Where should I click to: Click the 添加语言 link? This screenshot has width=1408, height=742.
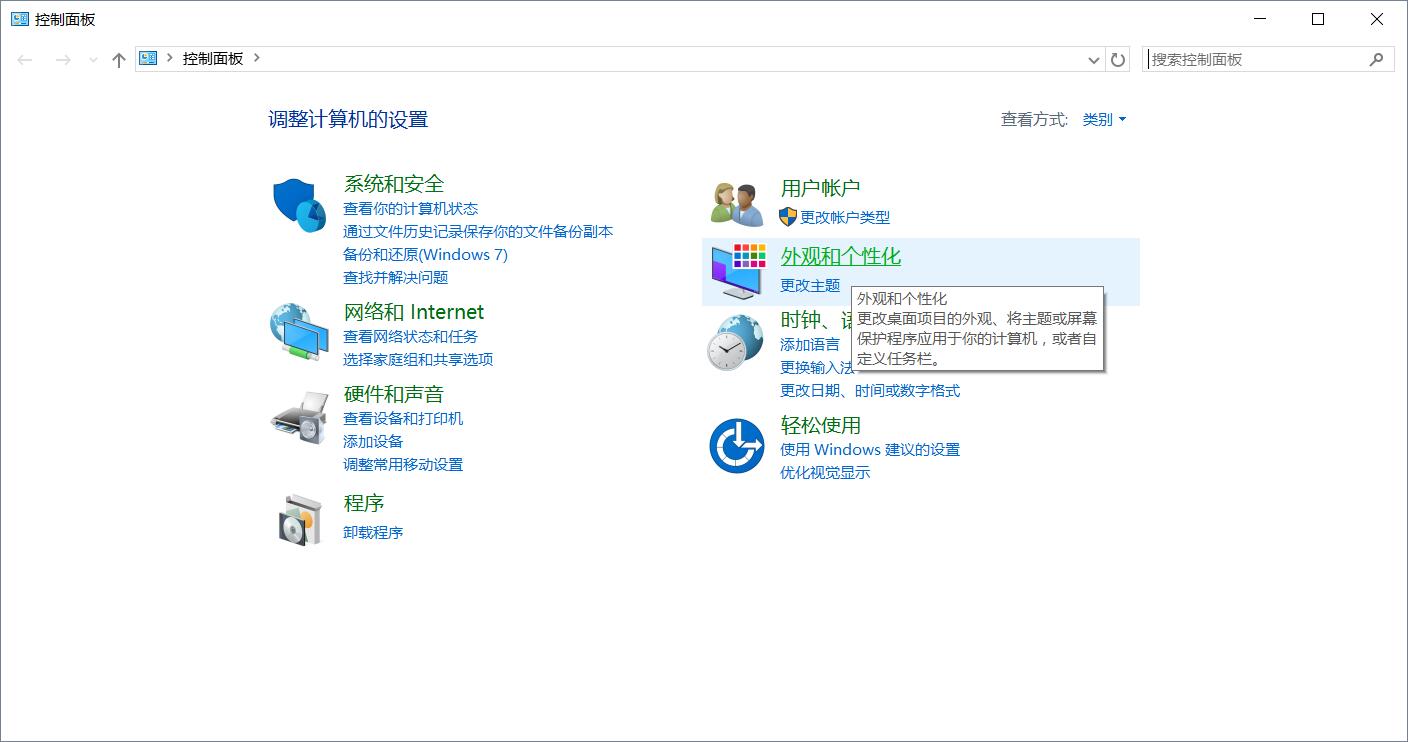[x=810, y=344]
